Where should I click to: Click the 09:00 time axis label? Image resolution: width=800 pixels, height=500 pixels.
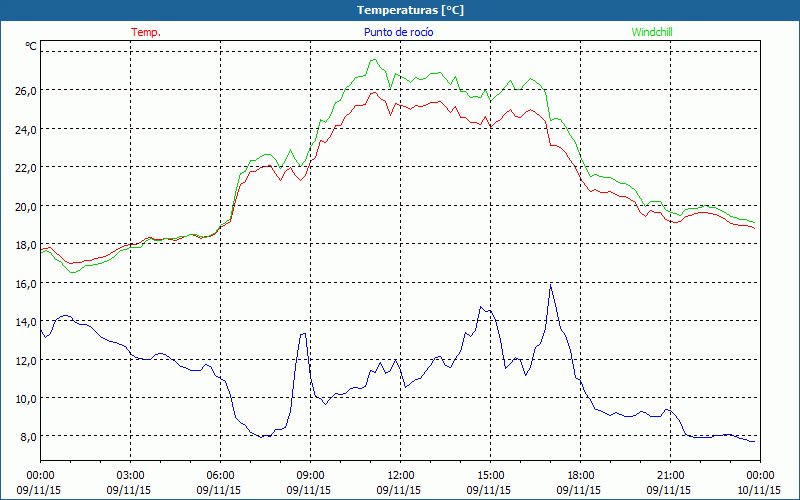point(310,476)
